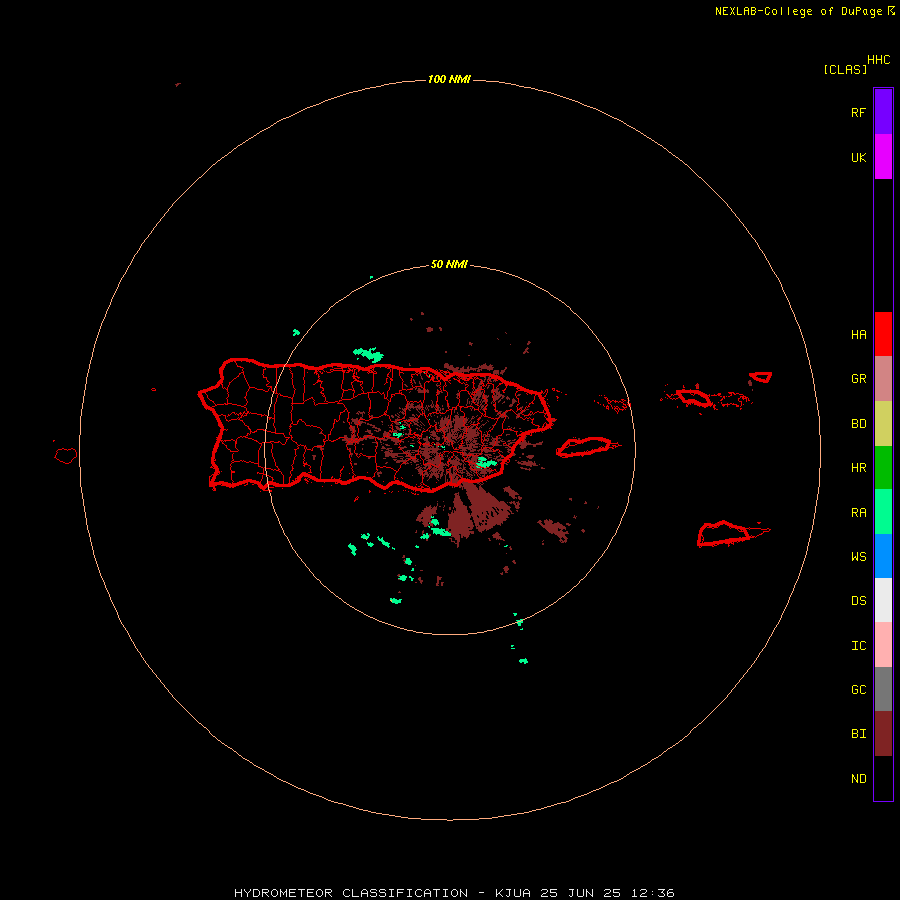Click the 'RF' legend label

[858, 112]
